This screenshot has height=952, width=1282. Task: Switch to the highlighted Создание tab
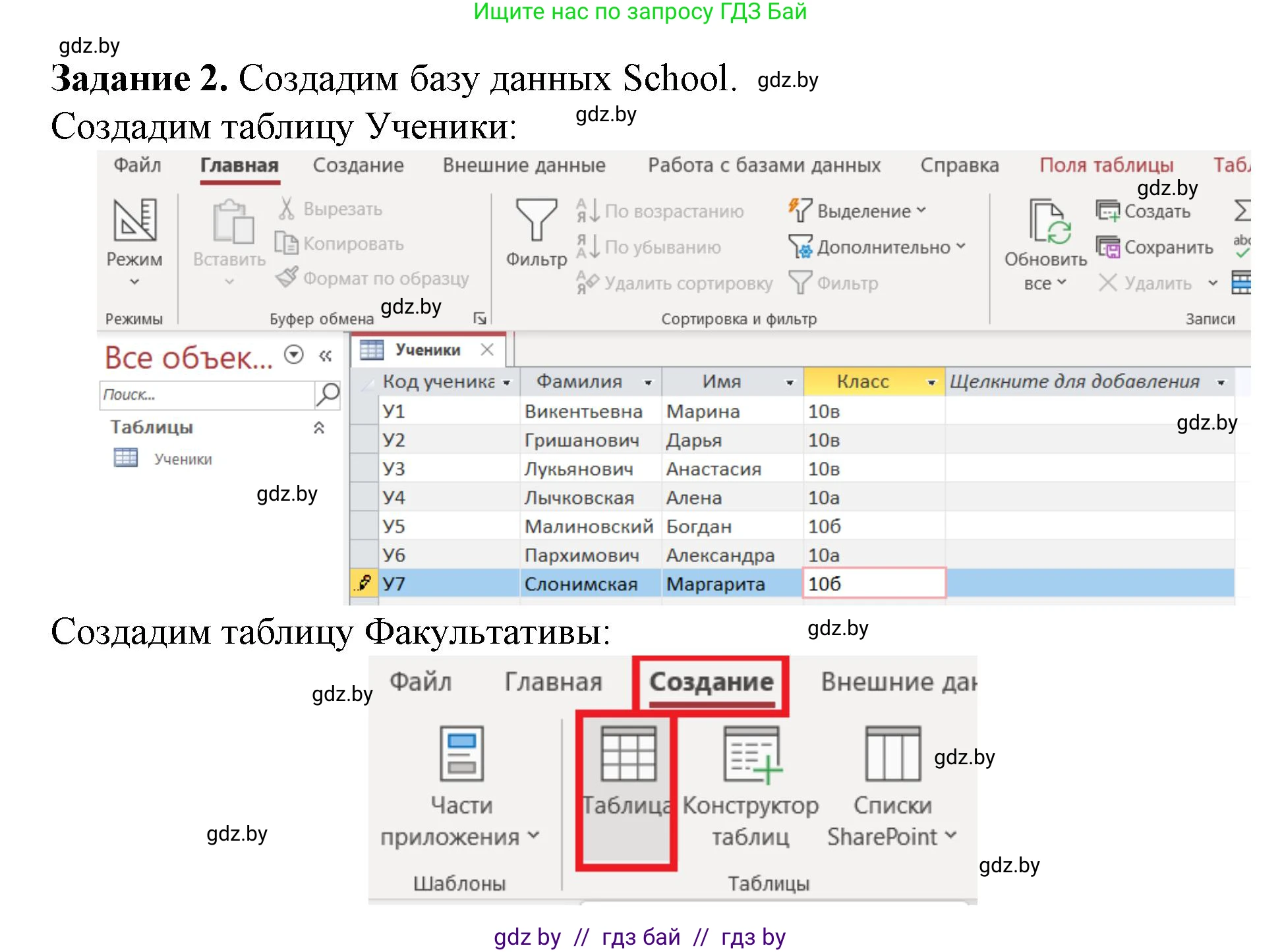coord(711,682)
